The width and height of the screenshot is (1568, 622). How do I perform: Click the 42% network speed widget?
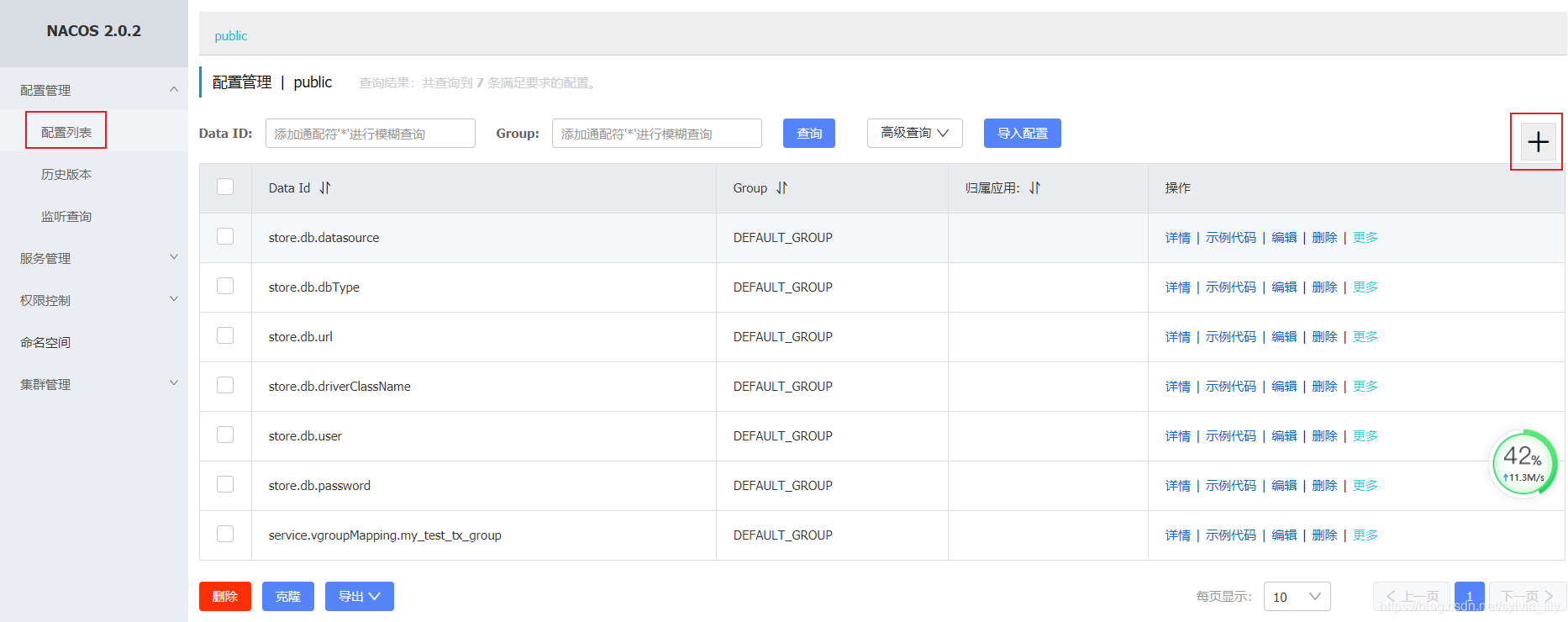coord(1523,463)
